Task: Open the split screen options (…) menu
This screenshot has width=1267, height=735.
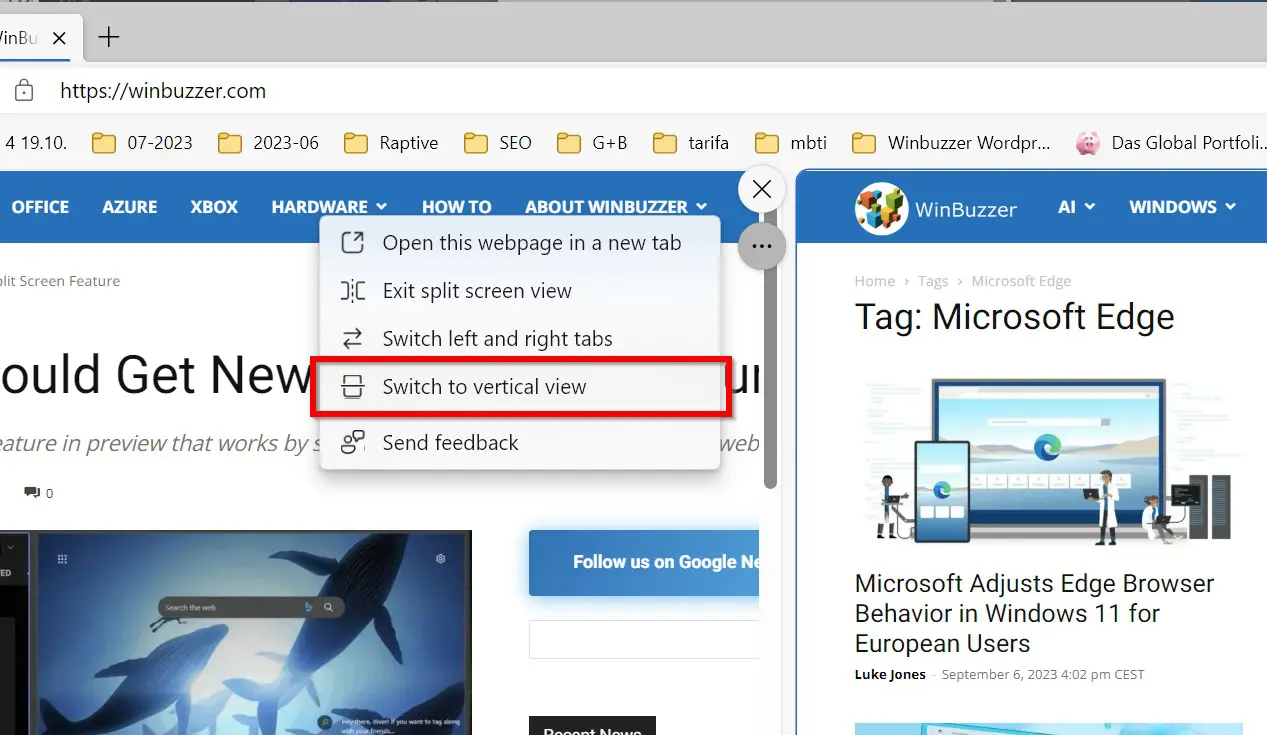Action: click(761, 246)
